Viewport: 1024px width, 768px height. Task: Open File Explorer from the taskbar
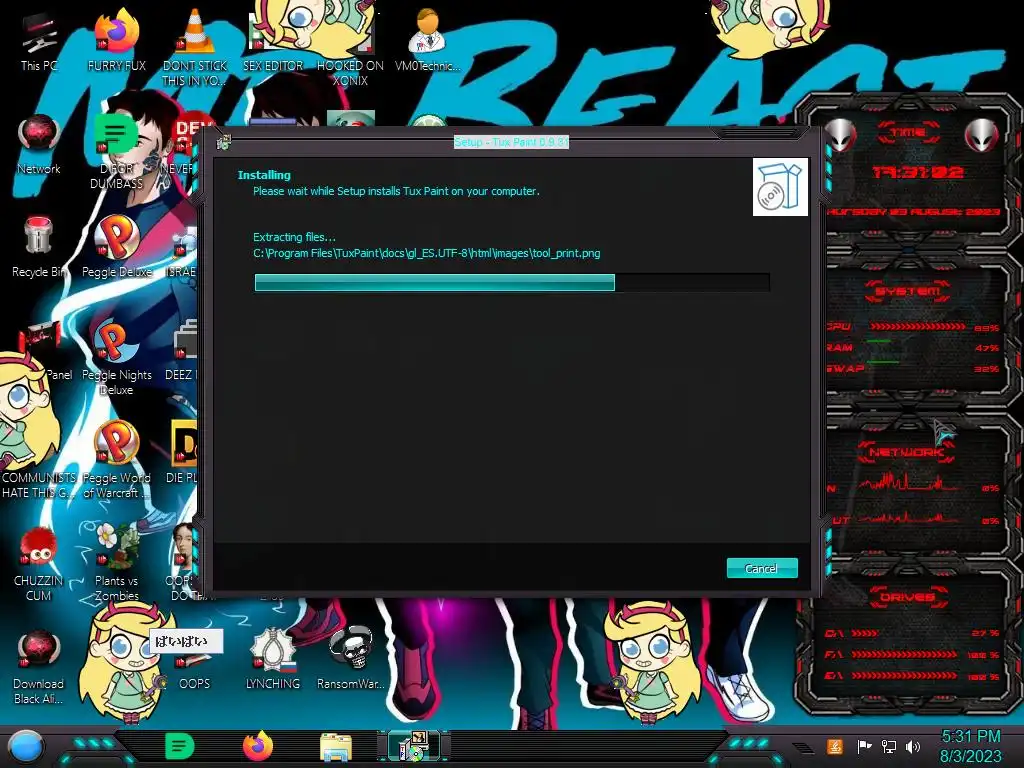click(335, 747)
